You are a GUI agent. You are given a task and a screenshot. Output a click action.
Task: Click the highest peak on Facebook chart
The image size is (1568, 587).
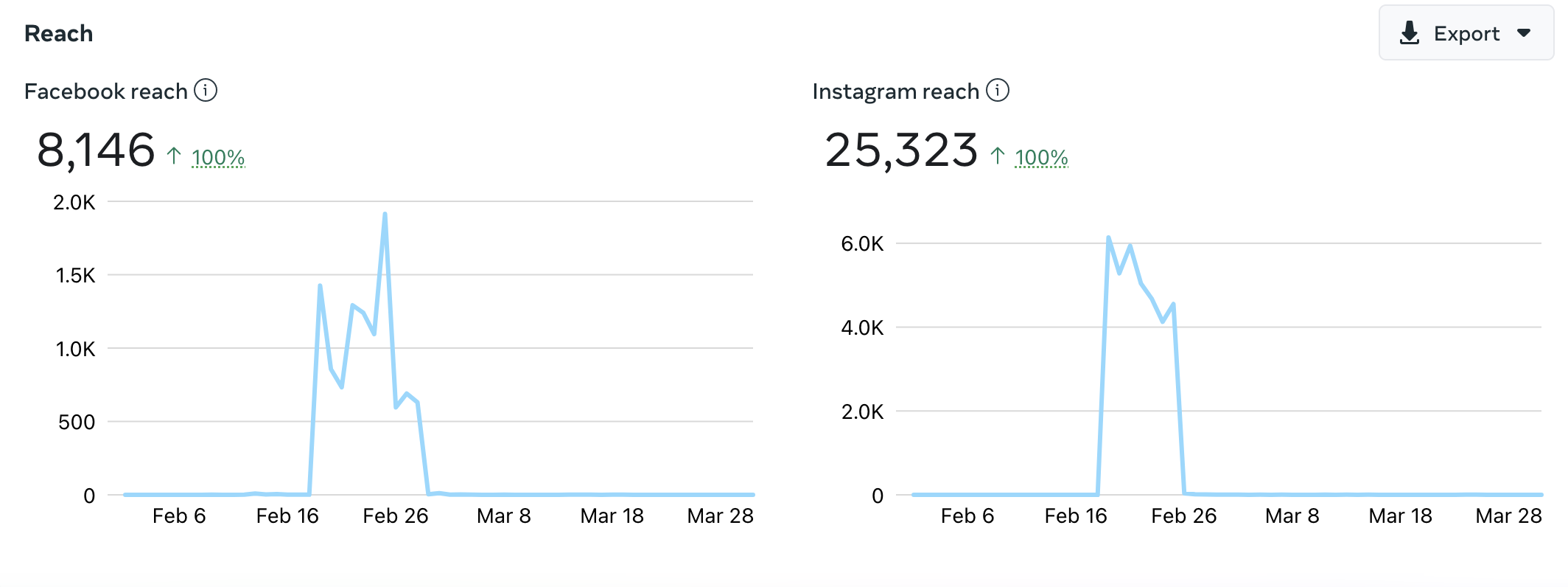[385, 215]
